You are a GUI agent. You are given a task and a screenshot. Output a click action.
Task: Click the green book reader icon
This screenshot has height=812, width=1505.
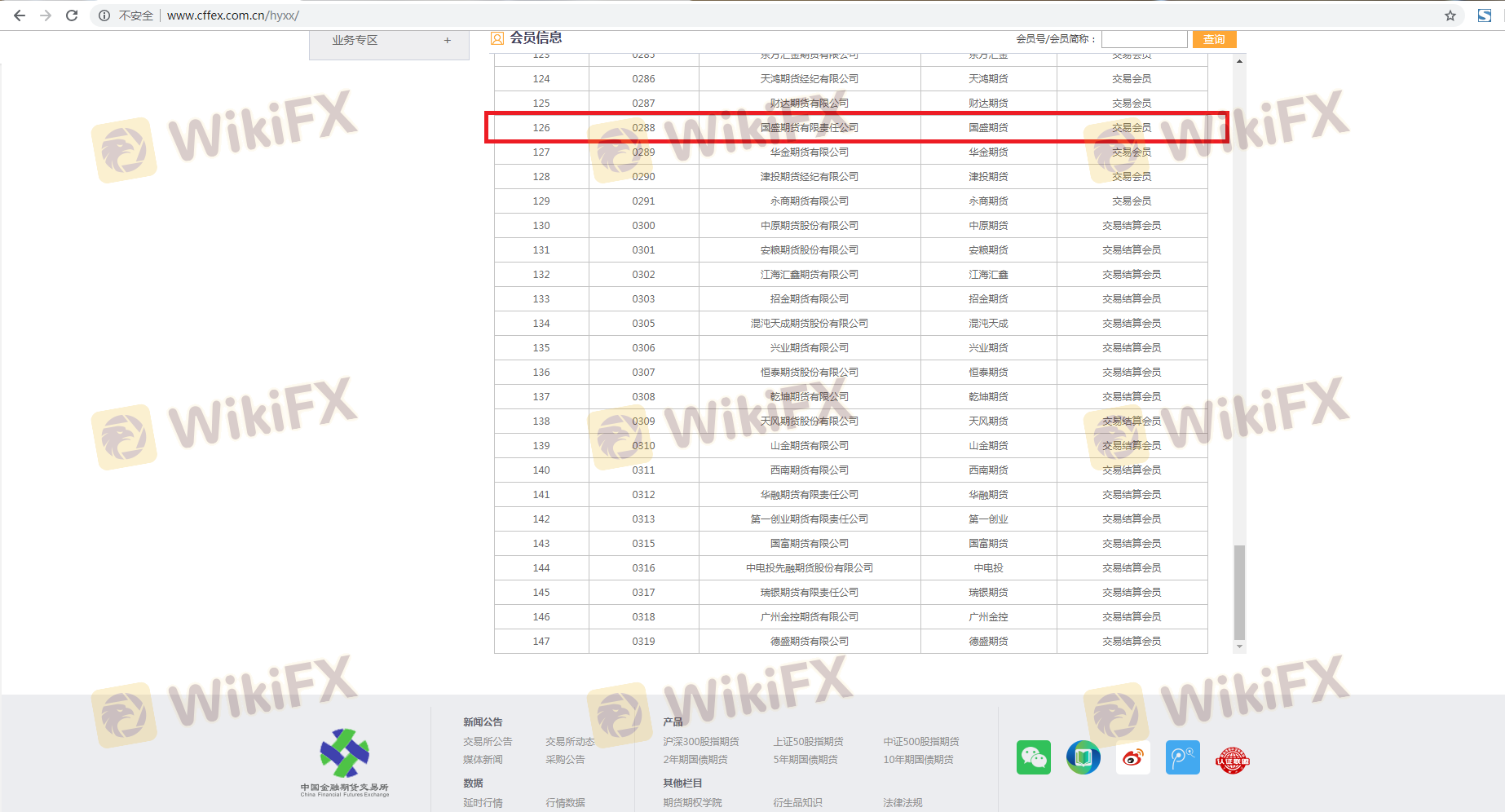point(1083,757)
